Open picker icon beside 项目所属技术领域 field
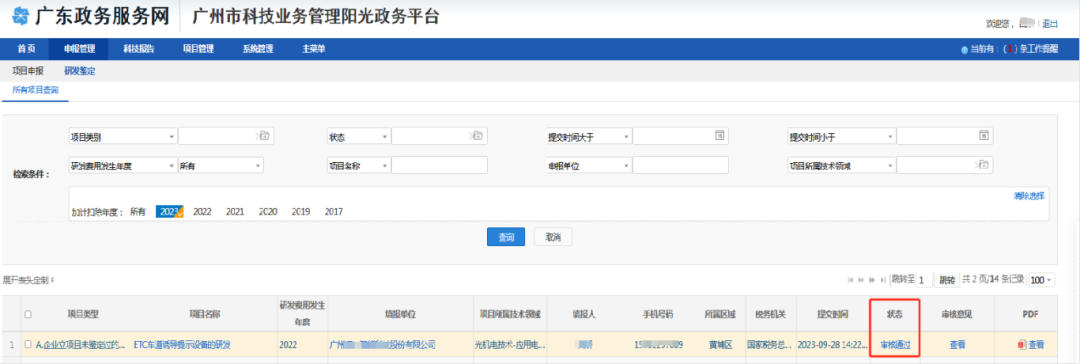Viewport: 1080px width, 364px height. coord(982,165)
